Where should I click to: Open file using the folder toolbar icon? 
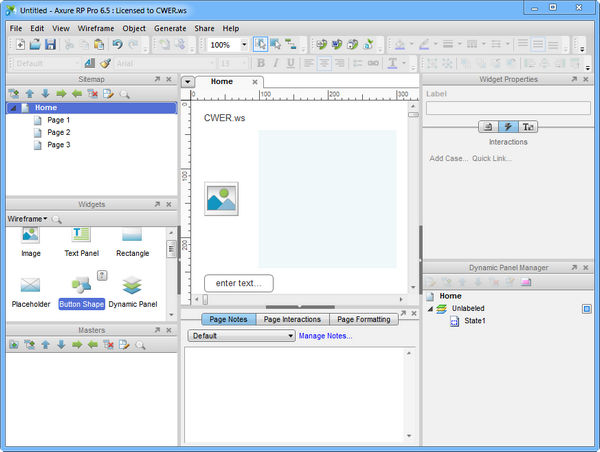[x=35, y=45]
